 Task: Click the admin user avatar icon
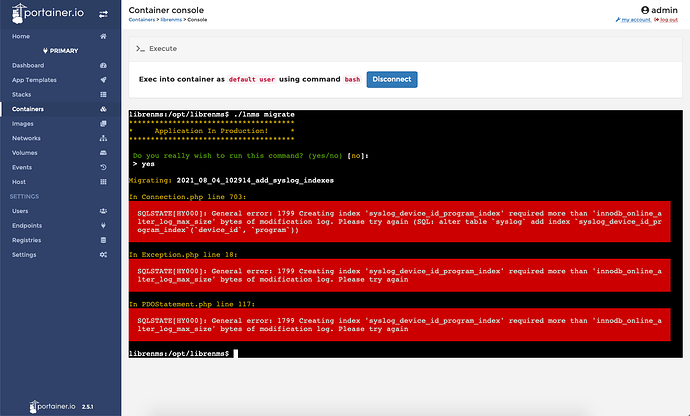[645, 10]
